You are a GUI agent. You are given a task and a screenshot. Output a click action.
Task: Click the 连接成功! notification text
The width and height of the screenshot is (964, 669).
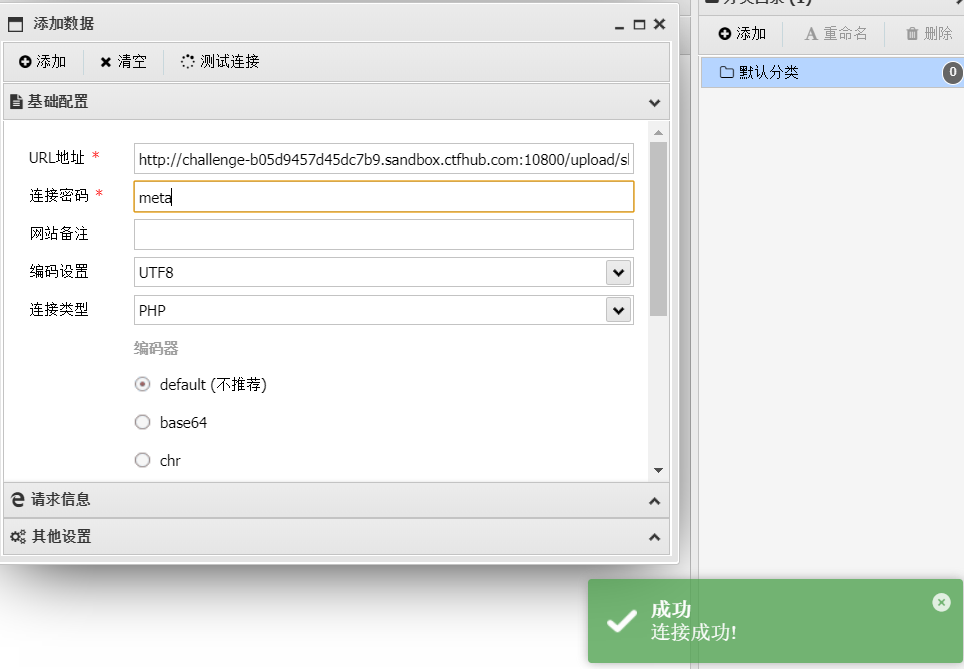[x=693, y=633]
